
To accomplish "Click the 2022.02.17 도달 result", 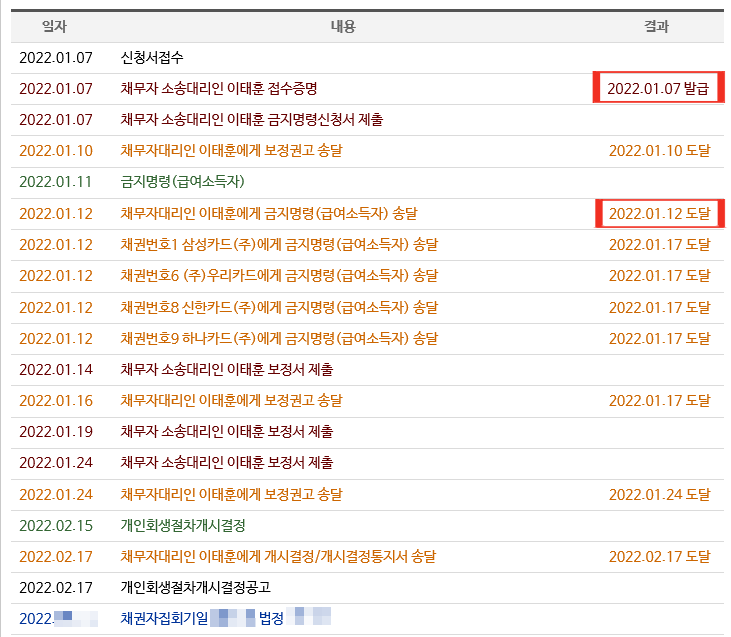I will [660, 557].
